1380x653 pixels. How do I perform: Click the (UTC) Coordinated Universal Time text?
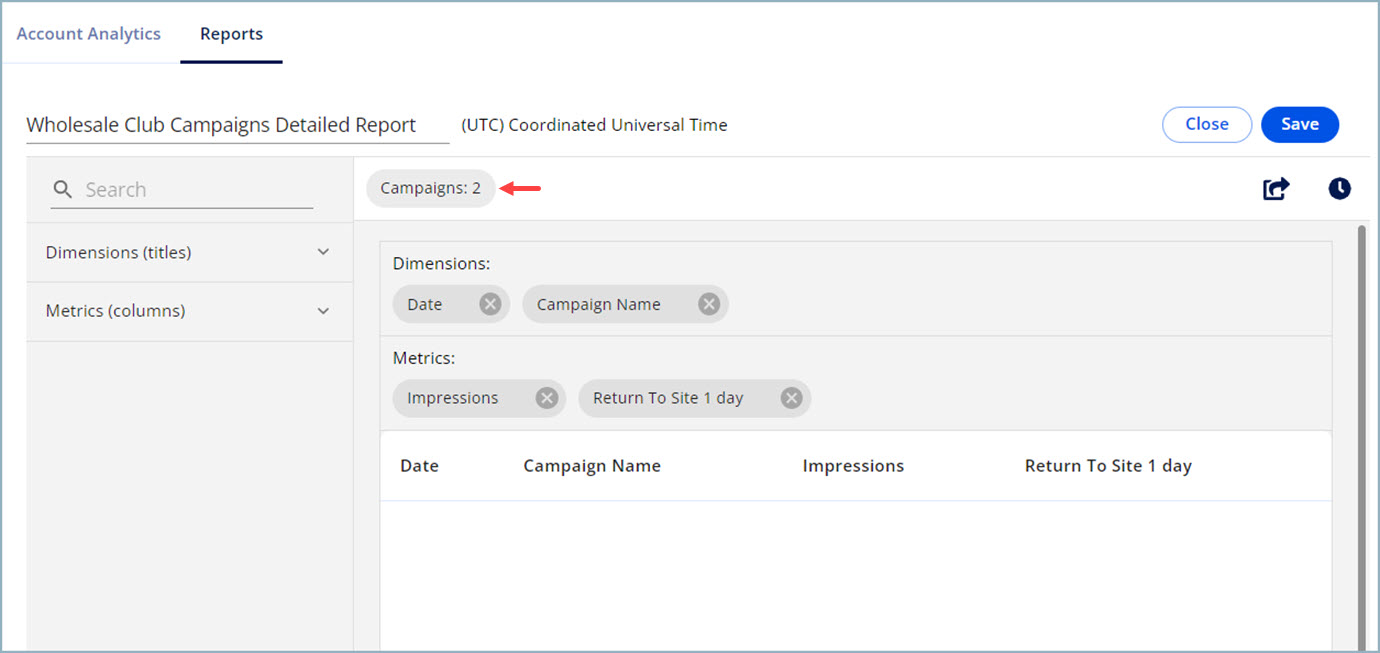[x=594, y=125]
